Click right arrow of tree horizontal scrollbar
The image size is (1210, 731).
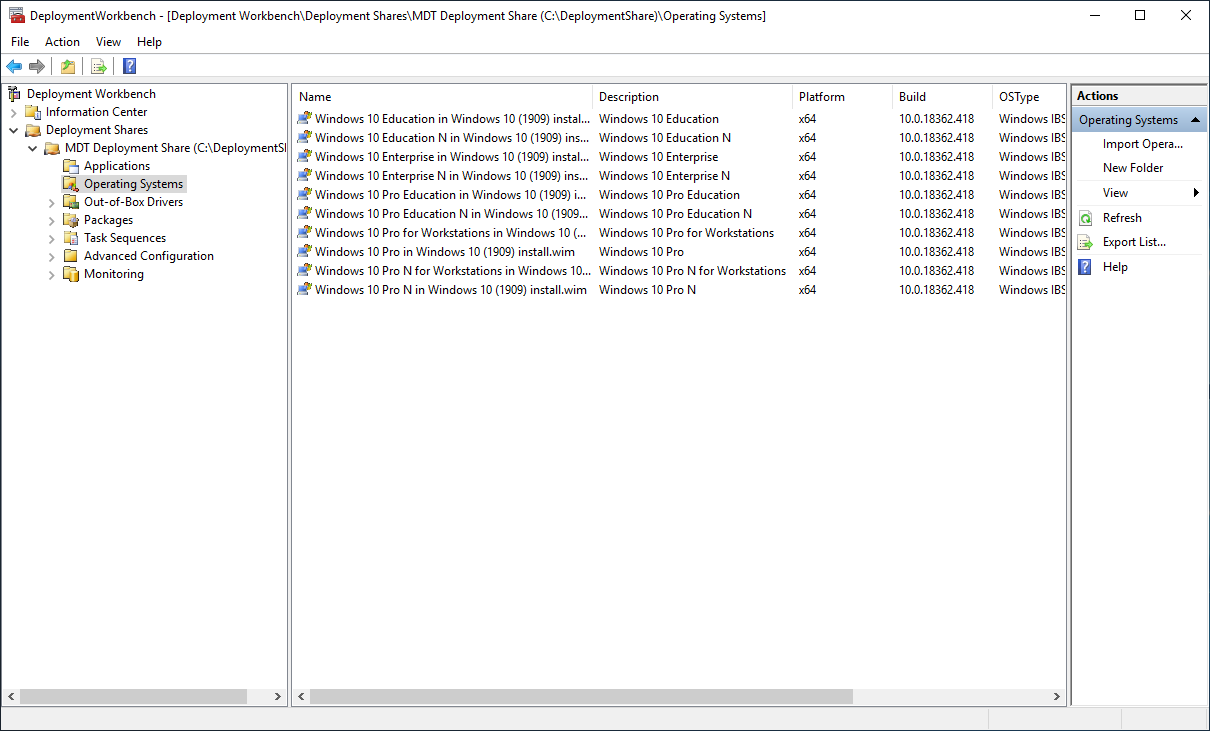pyautogui.click(x=278, y=696)
